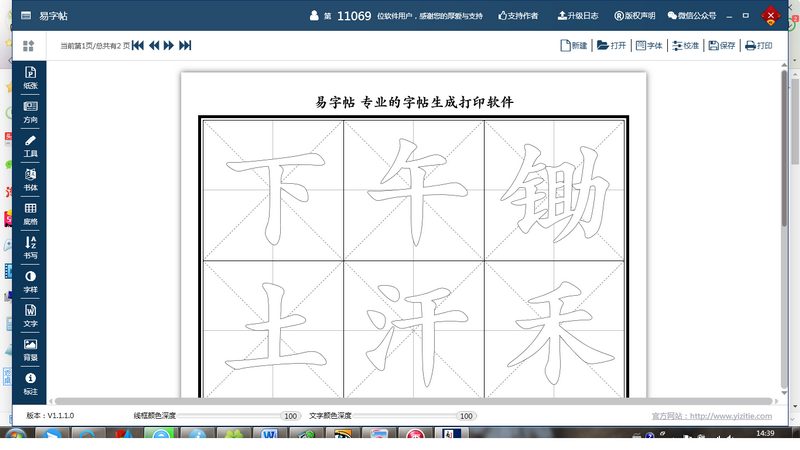Click the taskbar clock showing 14:39
Screen dimensions: 800x450
point(765,433)
